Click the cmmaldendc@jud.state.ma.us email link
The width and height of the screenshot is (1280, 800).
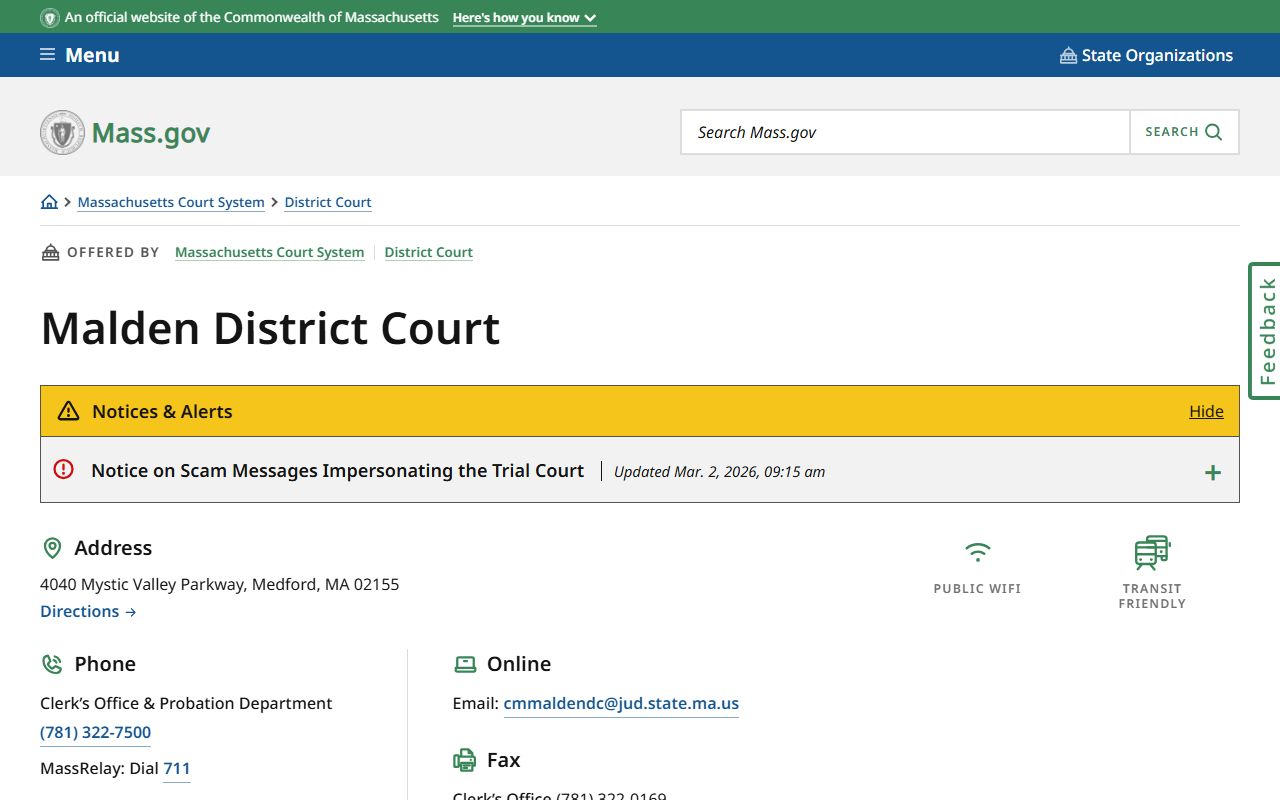[x=621, y=703]
